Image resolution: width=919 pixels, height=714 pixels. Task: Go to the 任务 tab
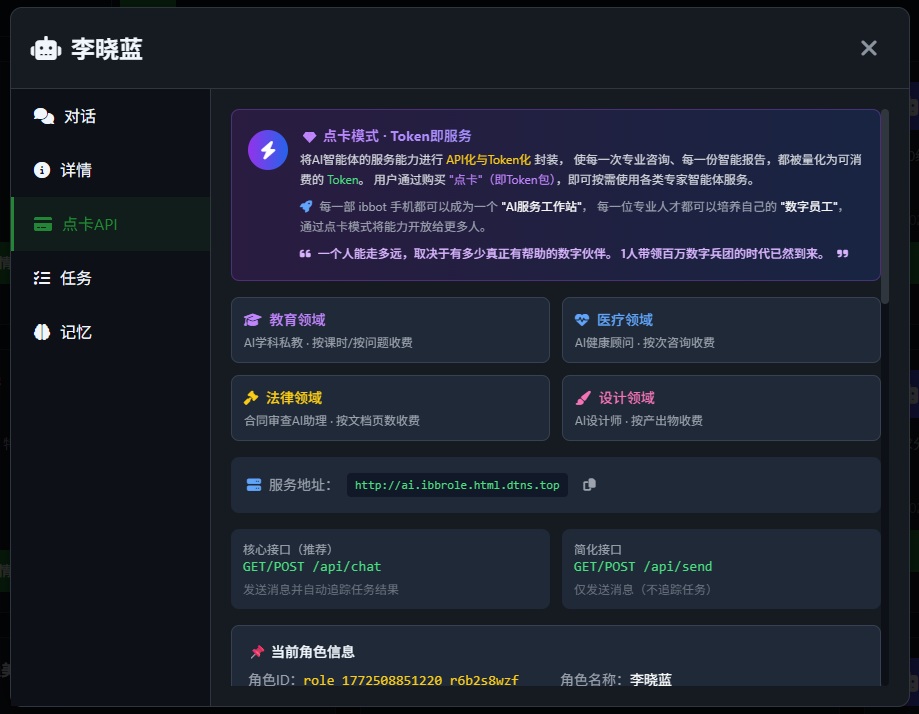coord(110,278)
